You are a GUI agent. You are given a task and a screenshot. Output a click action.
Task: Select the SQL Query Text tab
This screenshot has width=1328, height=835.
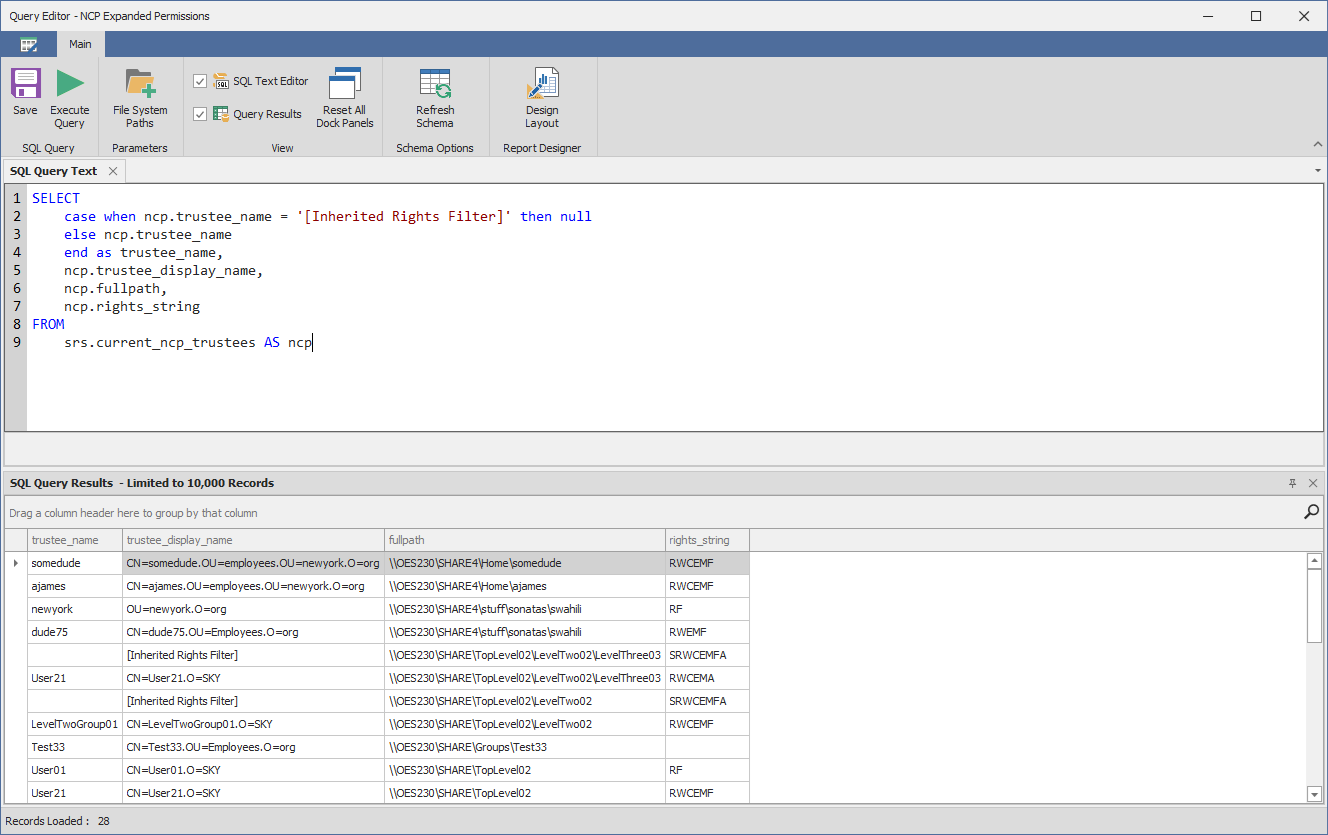tap(53, 171)
